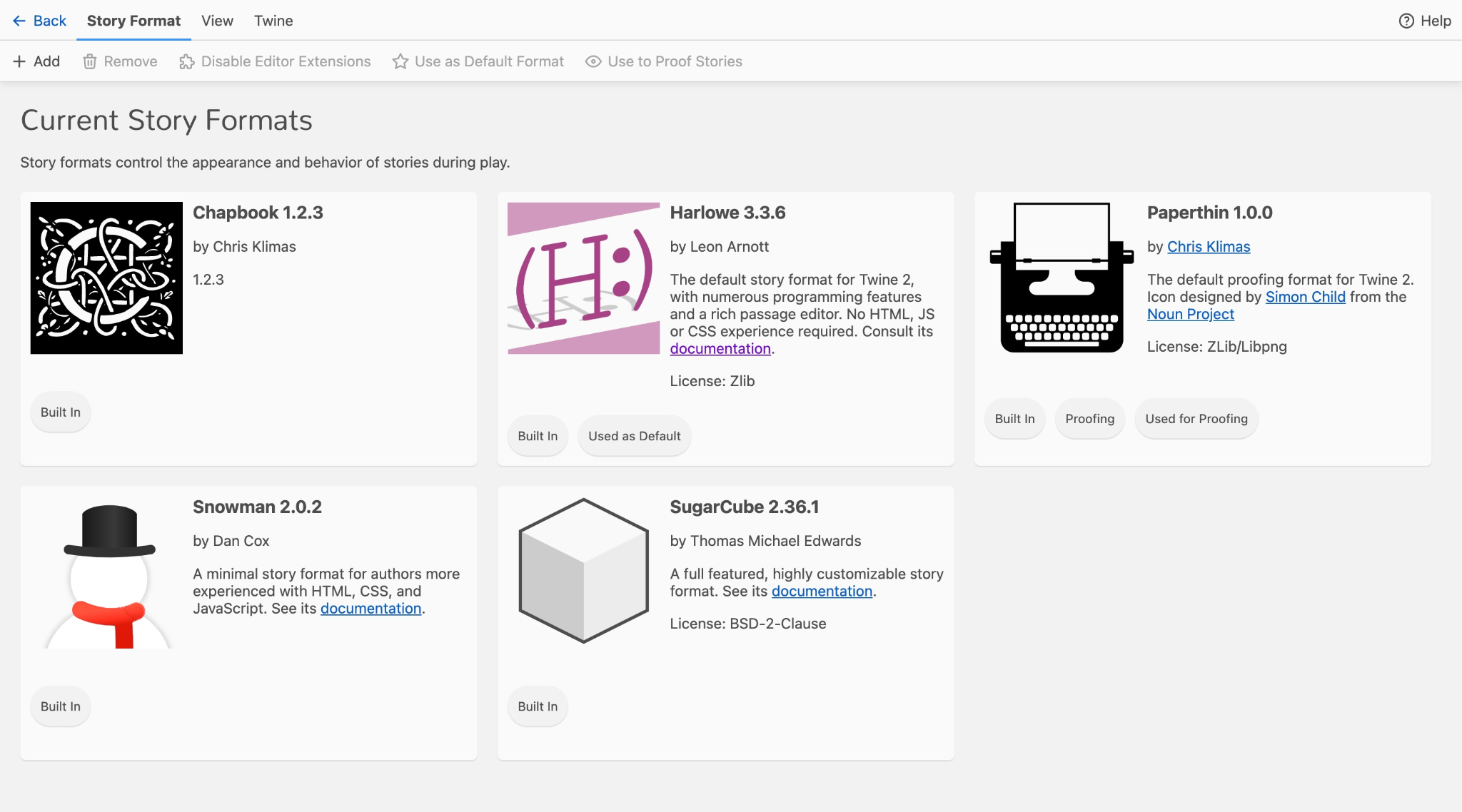The width and height of the screenshot is (1462, 812).
Task: Click the Add story format button
Action: point(36,61)
